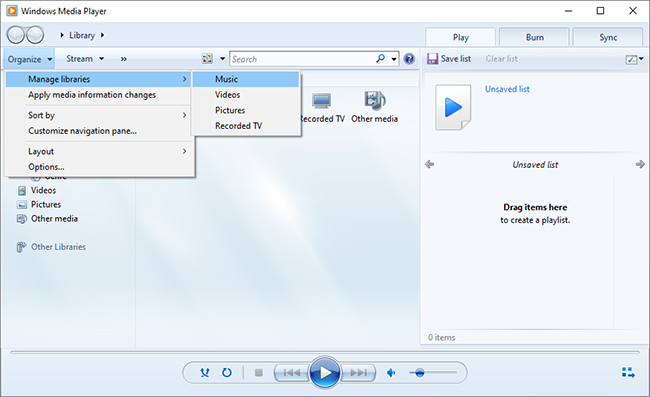Screen dimensions: 650x397
Task: Mute the volume speaker icon
Action: (x=391, y=373)
